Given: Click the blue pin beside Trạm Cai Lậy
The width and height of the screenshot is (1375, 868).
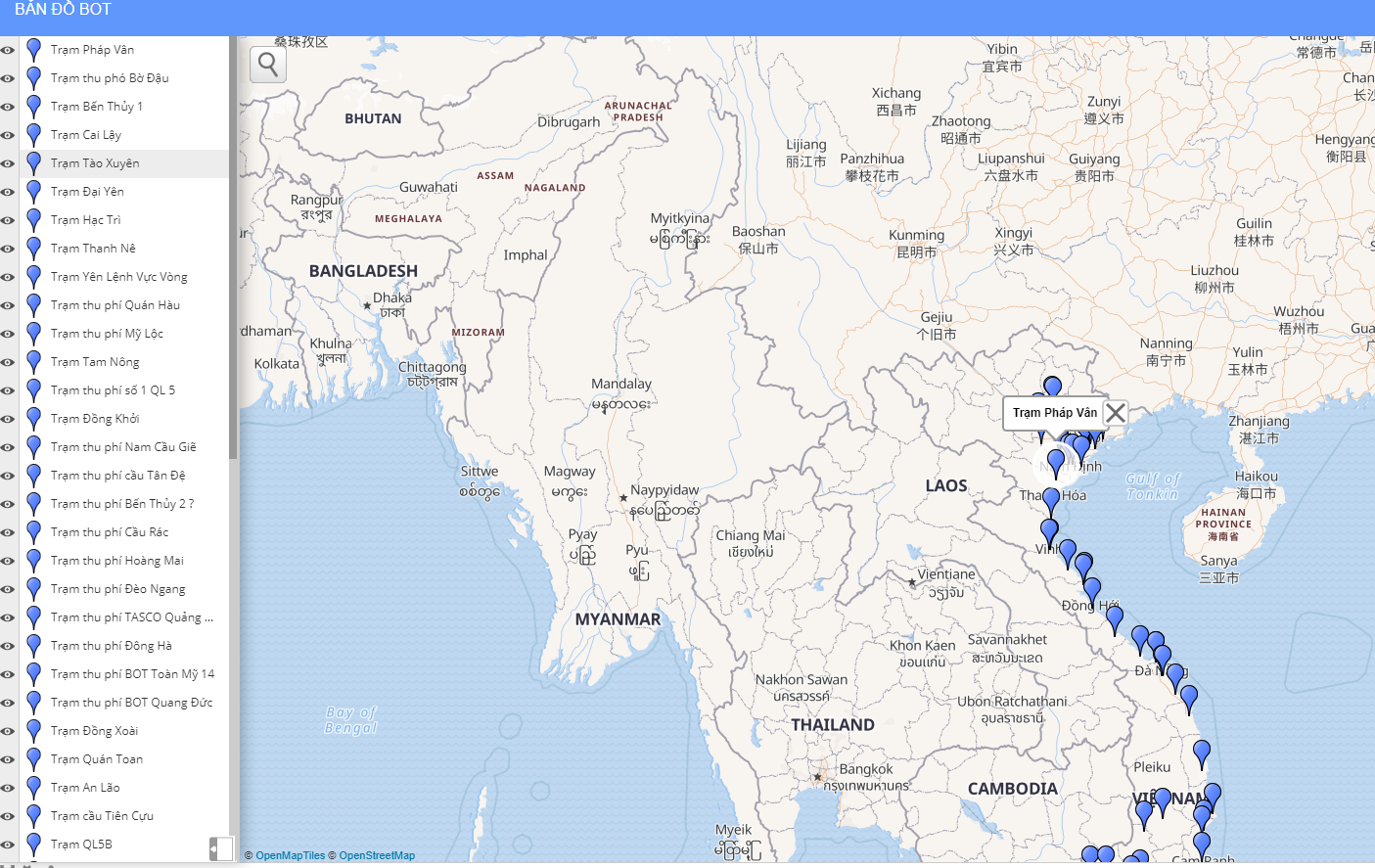Looking at the screenshot, I should tap(33, 134).
